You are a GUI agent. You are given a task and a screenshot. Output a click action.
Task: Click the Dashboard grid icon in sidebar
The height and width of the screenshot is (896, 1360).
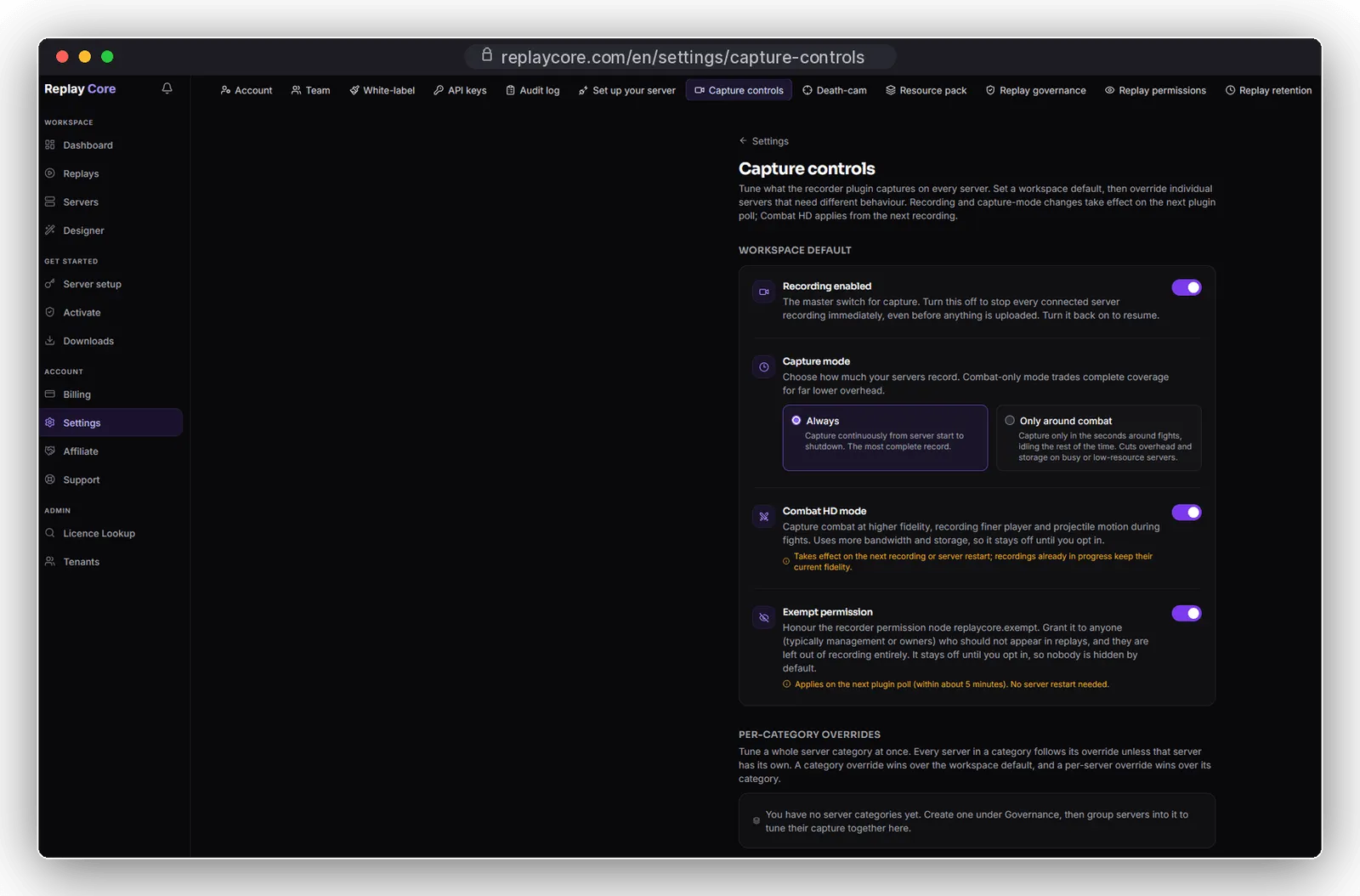tap(50, 145)
